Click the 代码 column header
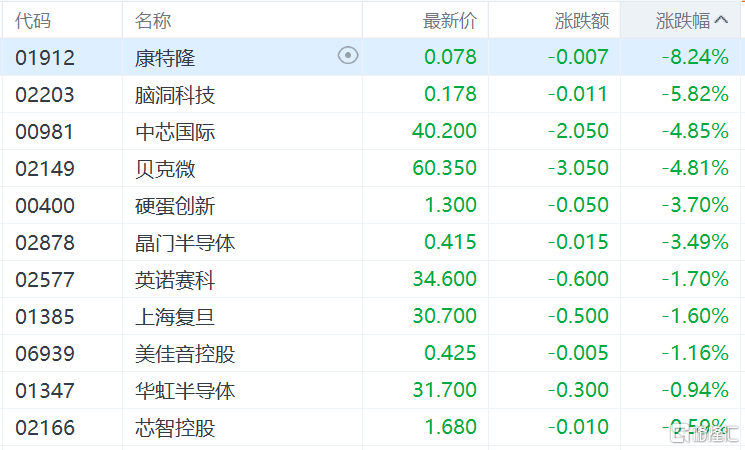 [33, 20]
